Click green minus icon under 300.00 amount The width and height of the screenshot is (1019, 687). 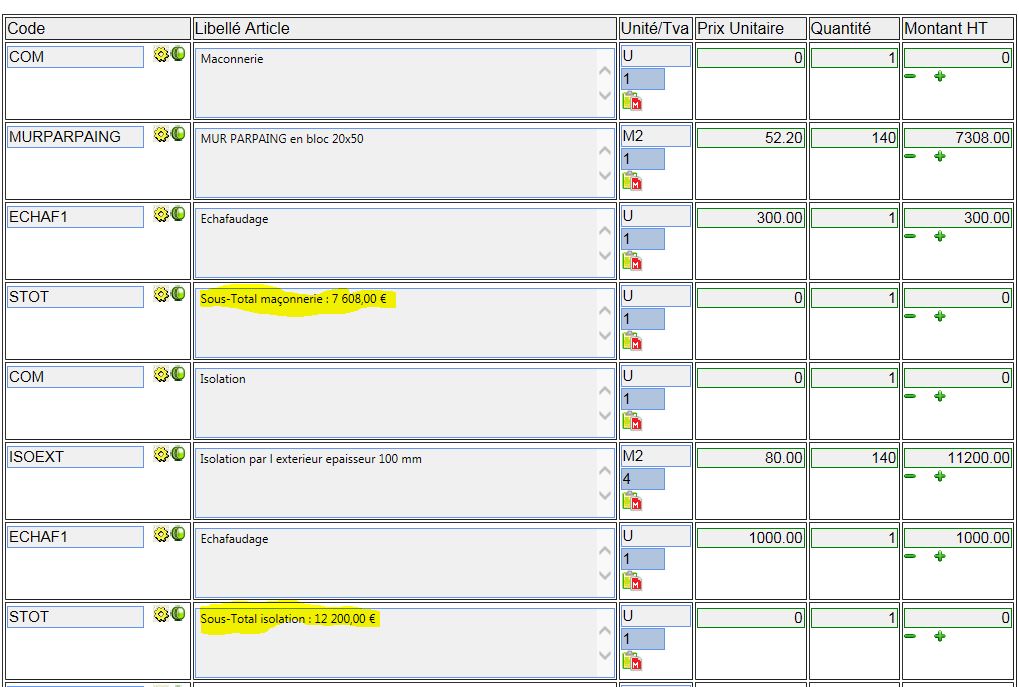[x=909, y=237]
